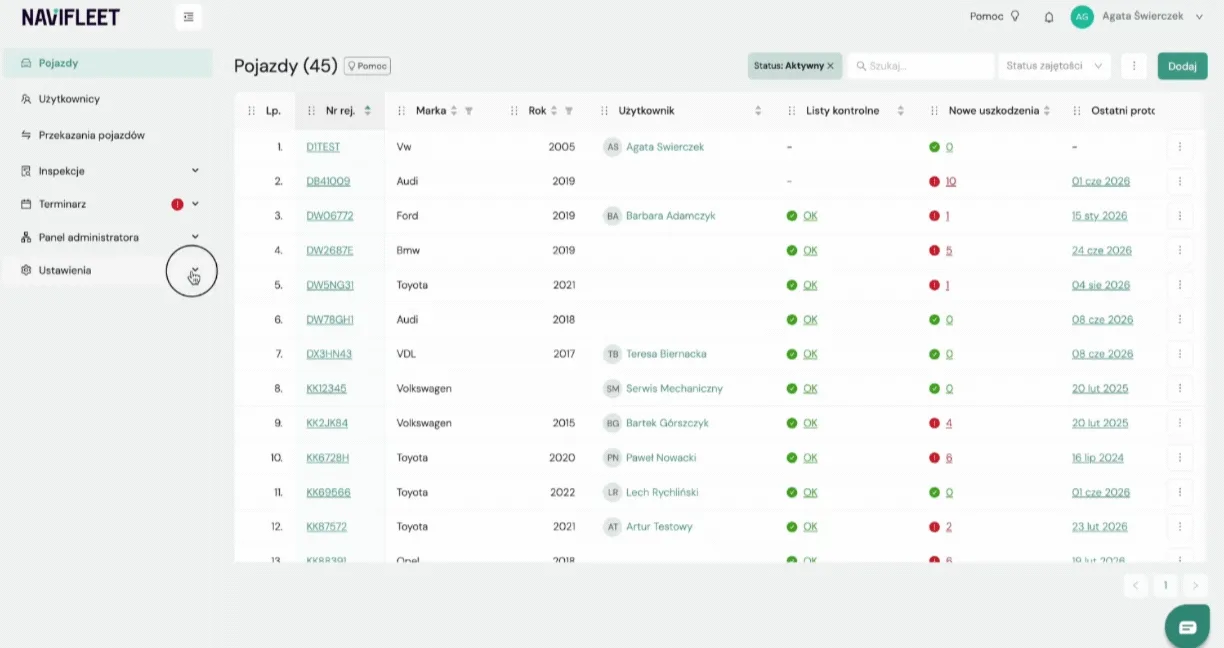Collapse the sidebar with the menu toggle icon
1224x648 pixels.
pyautogui.click(x=188, y=17)
